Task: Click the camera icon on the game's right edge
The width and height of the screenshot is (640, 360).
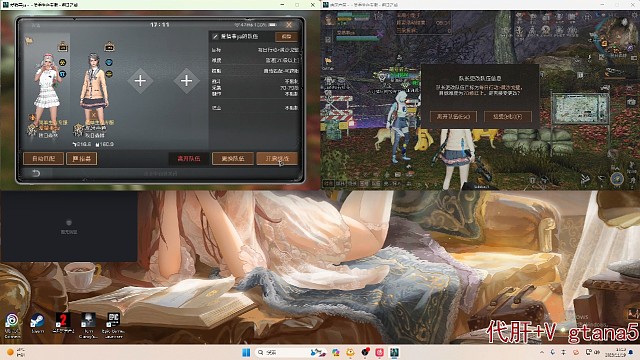Action: (631, 102)
